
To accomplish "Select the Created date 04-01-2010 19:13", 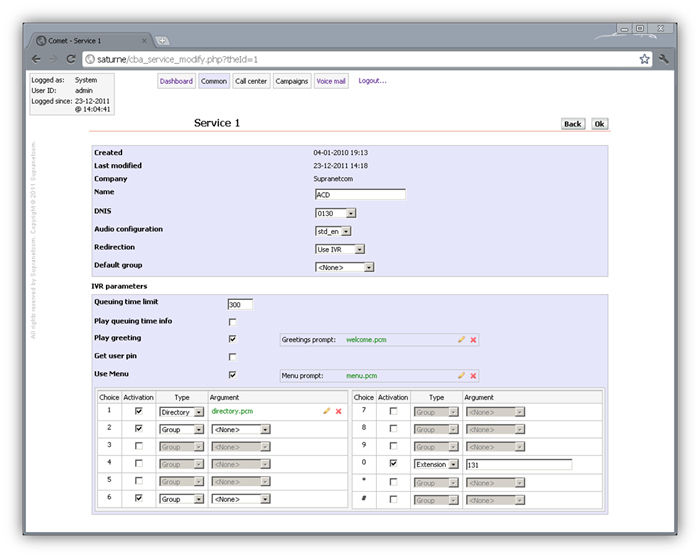I will (341, 153).
